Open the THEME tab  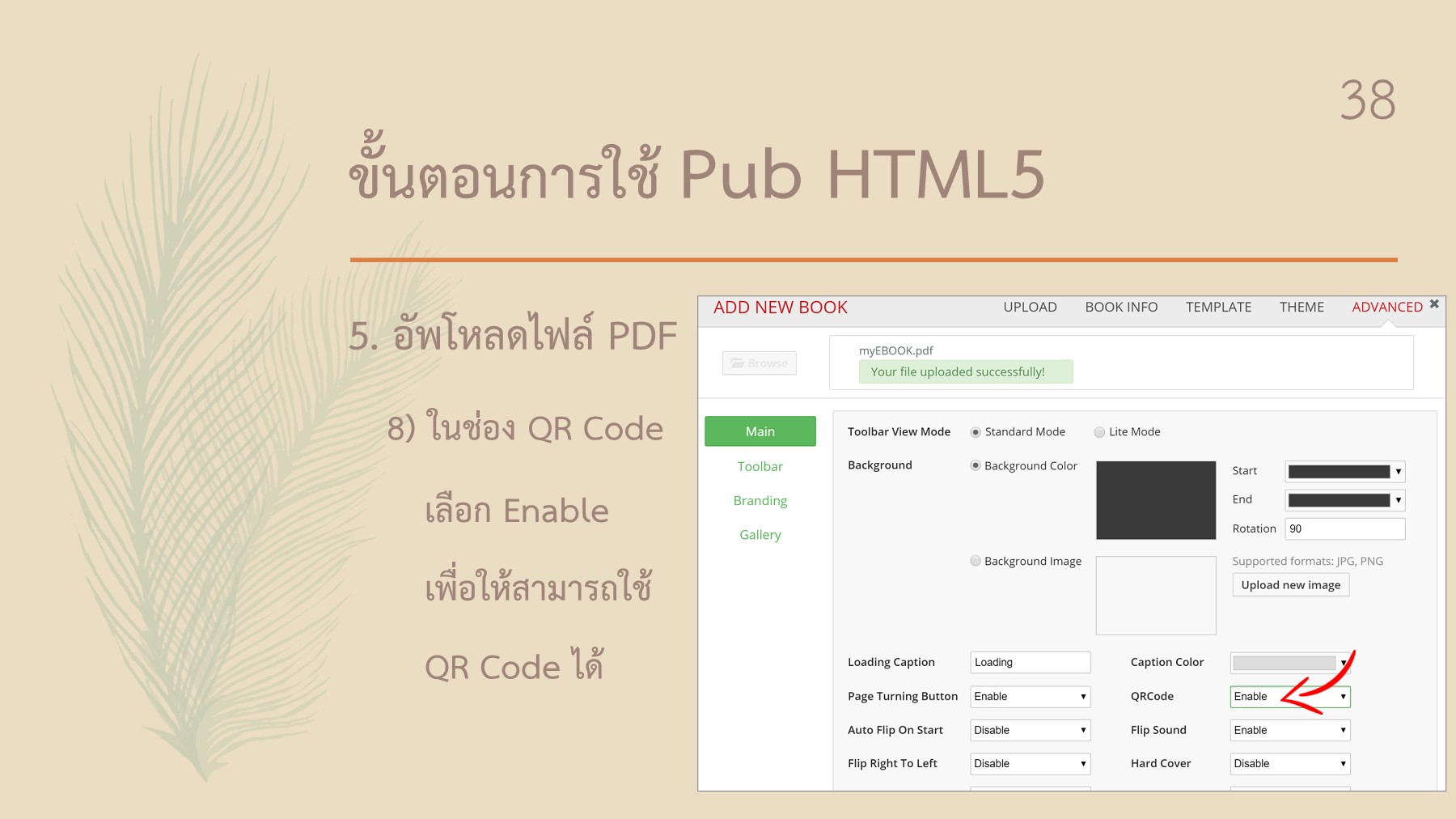coord(1301,307)
